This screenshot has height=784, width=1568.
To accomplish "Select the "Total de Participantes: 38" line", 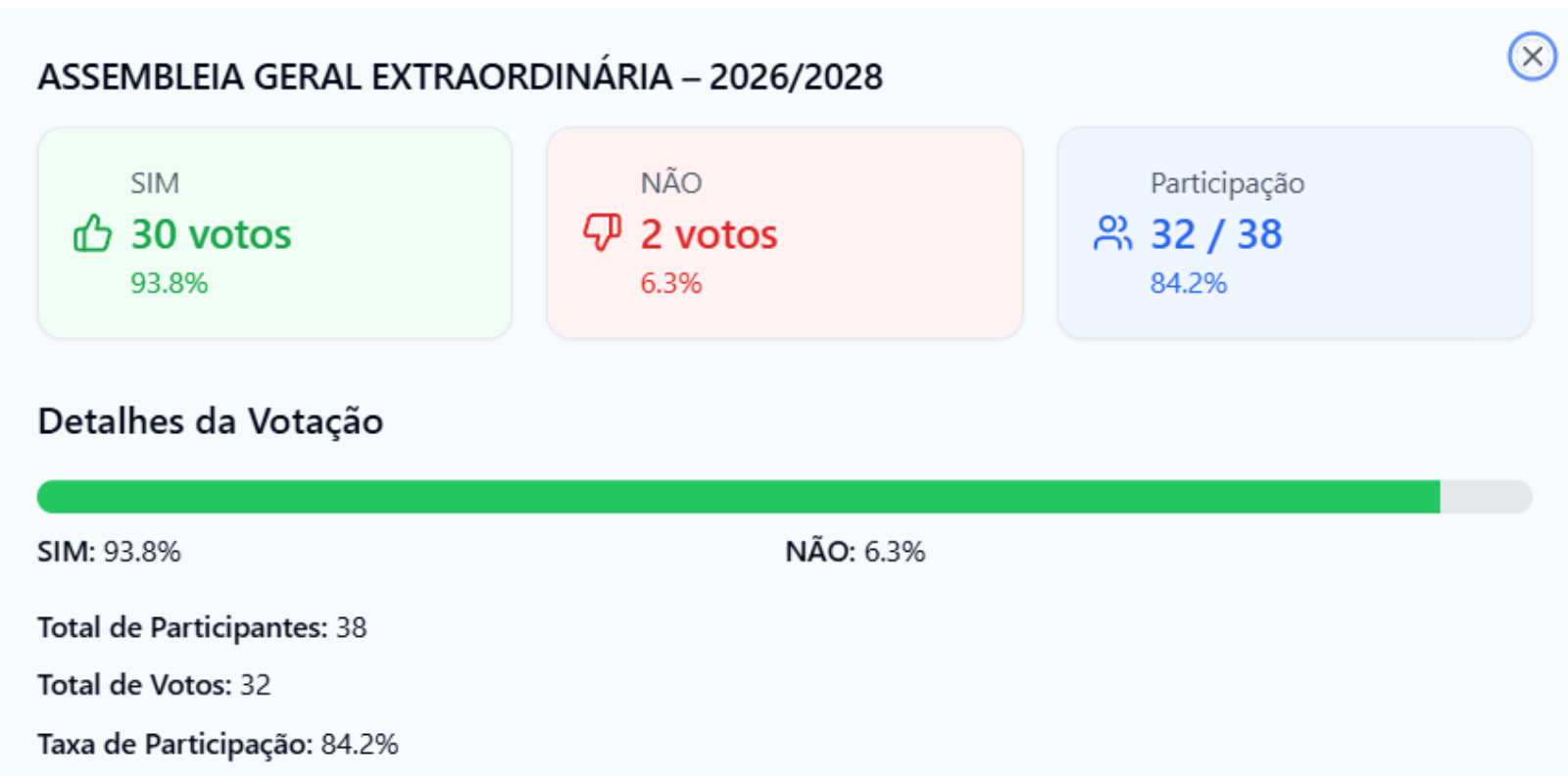I will tap(202, 627).
